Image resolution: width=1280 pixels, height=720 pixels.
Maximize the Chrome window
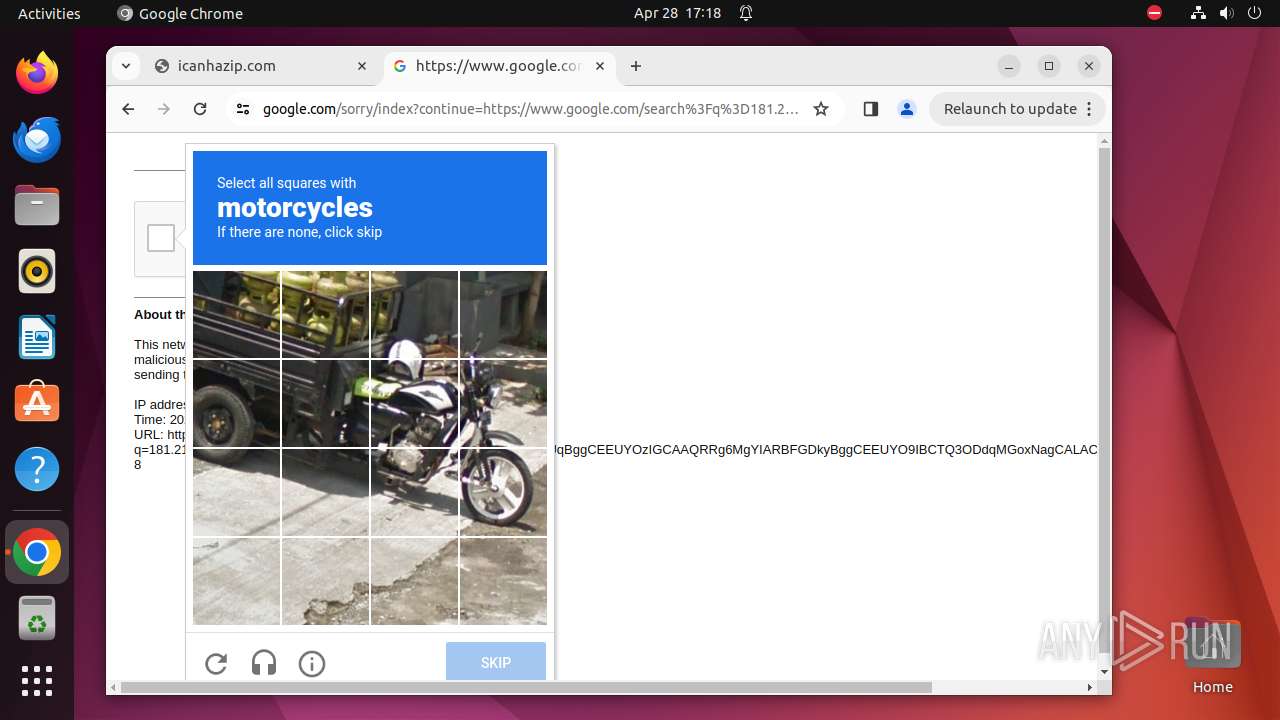pyautogui.click(x=1049, y=66)
